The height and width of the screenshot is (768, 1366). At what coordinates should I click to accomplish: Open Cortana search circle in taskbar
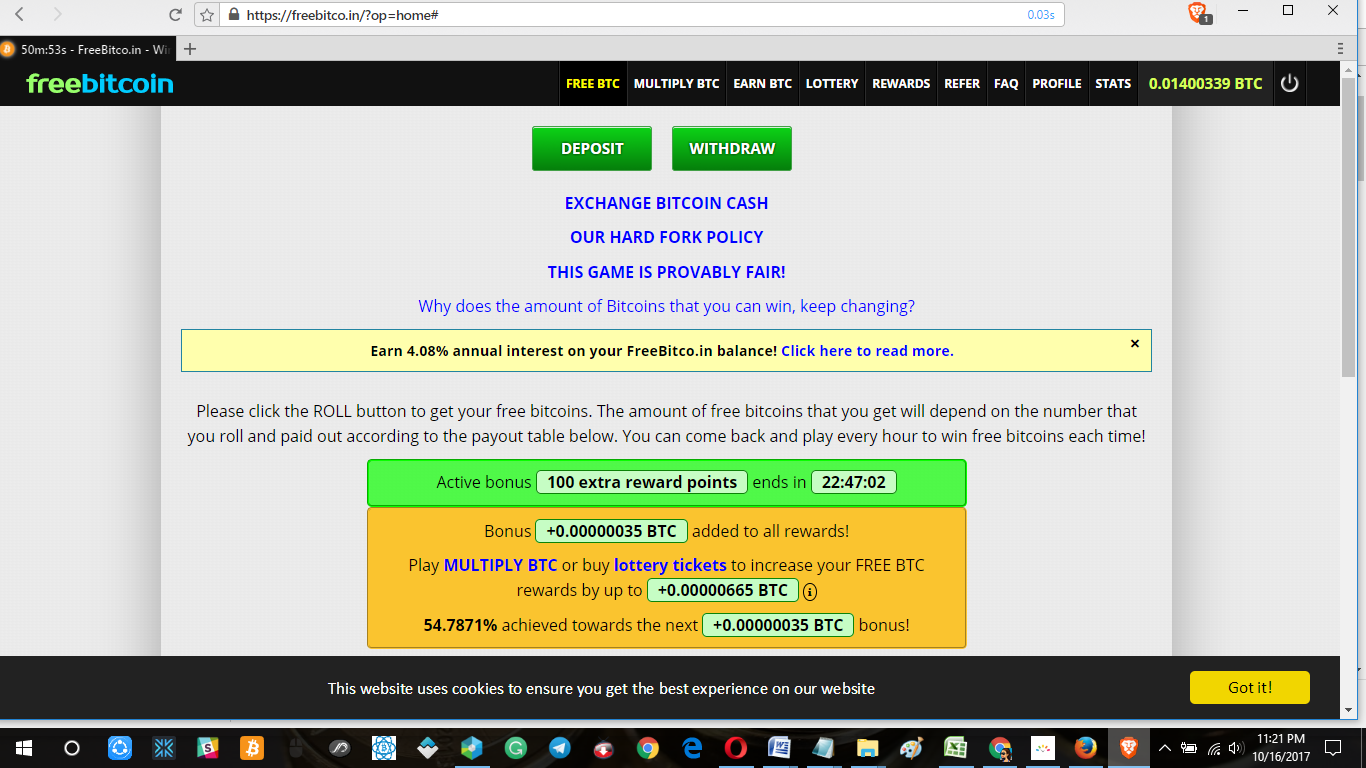[71, 748]
